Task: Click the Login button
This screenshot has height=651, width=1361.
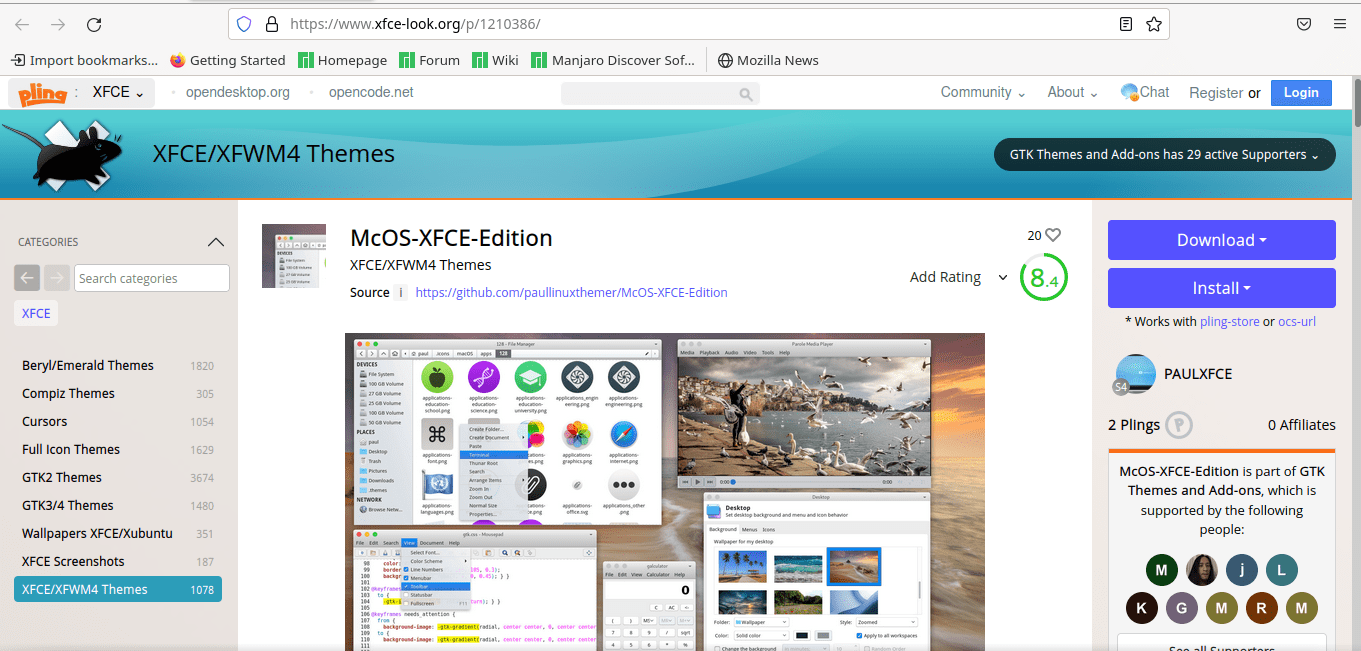Action: click(1301, 92)
